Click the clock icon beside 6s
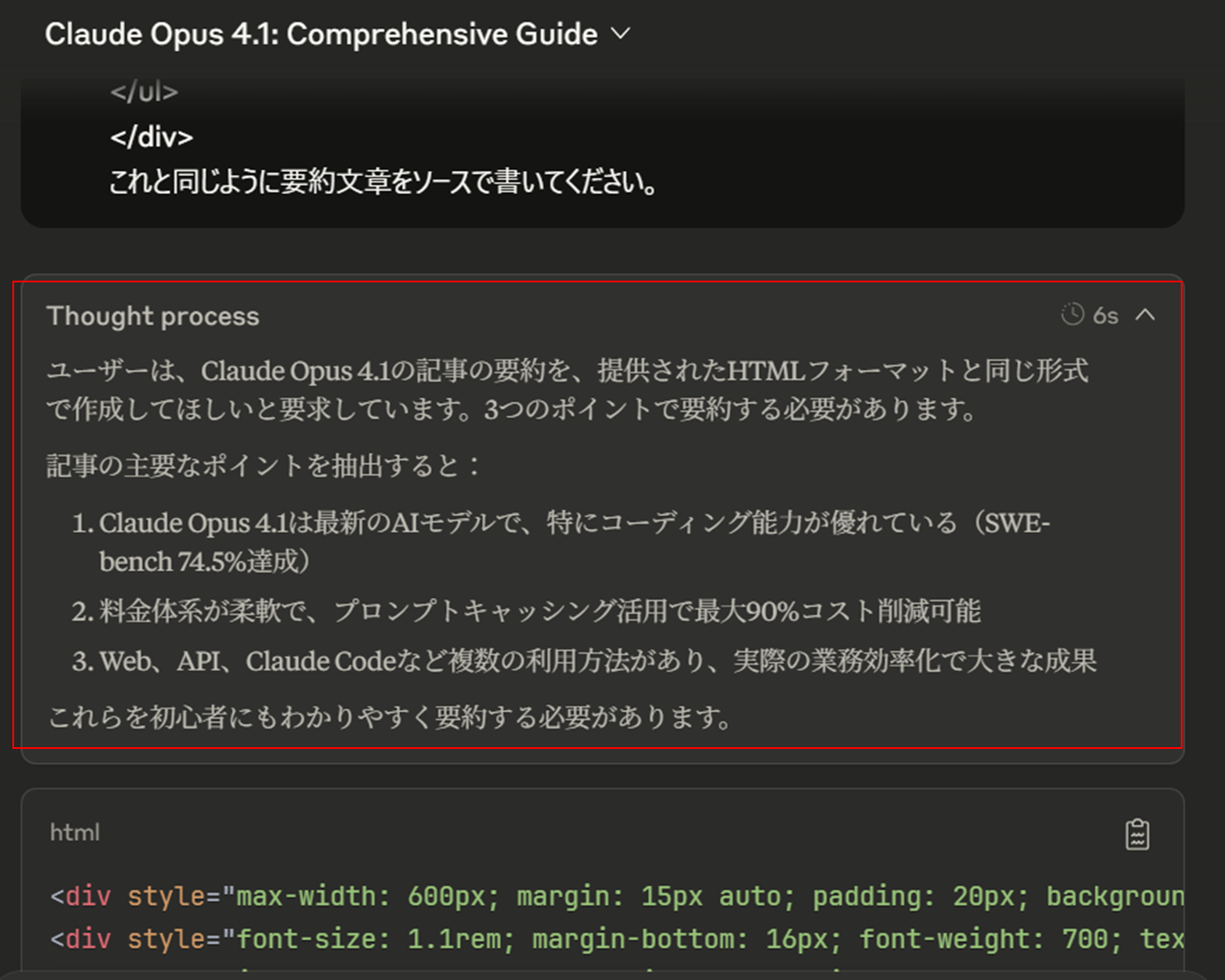The image size is (1225, 980). coord(1072,314)
